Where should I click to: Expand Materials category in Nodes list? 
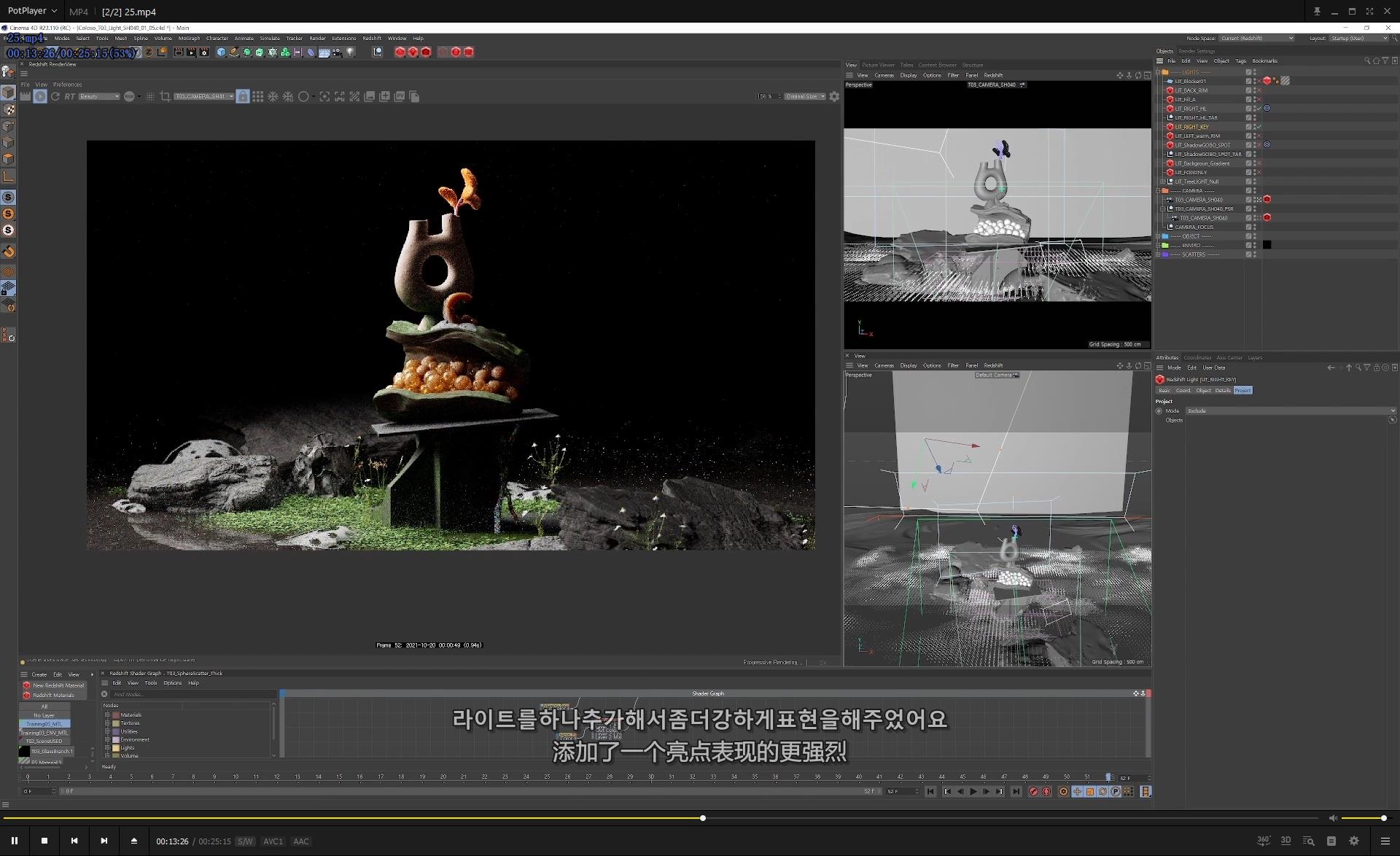[x=107, y=715]
